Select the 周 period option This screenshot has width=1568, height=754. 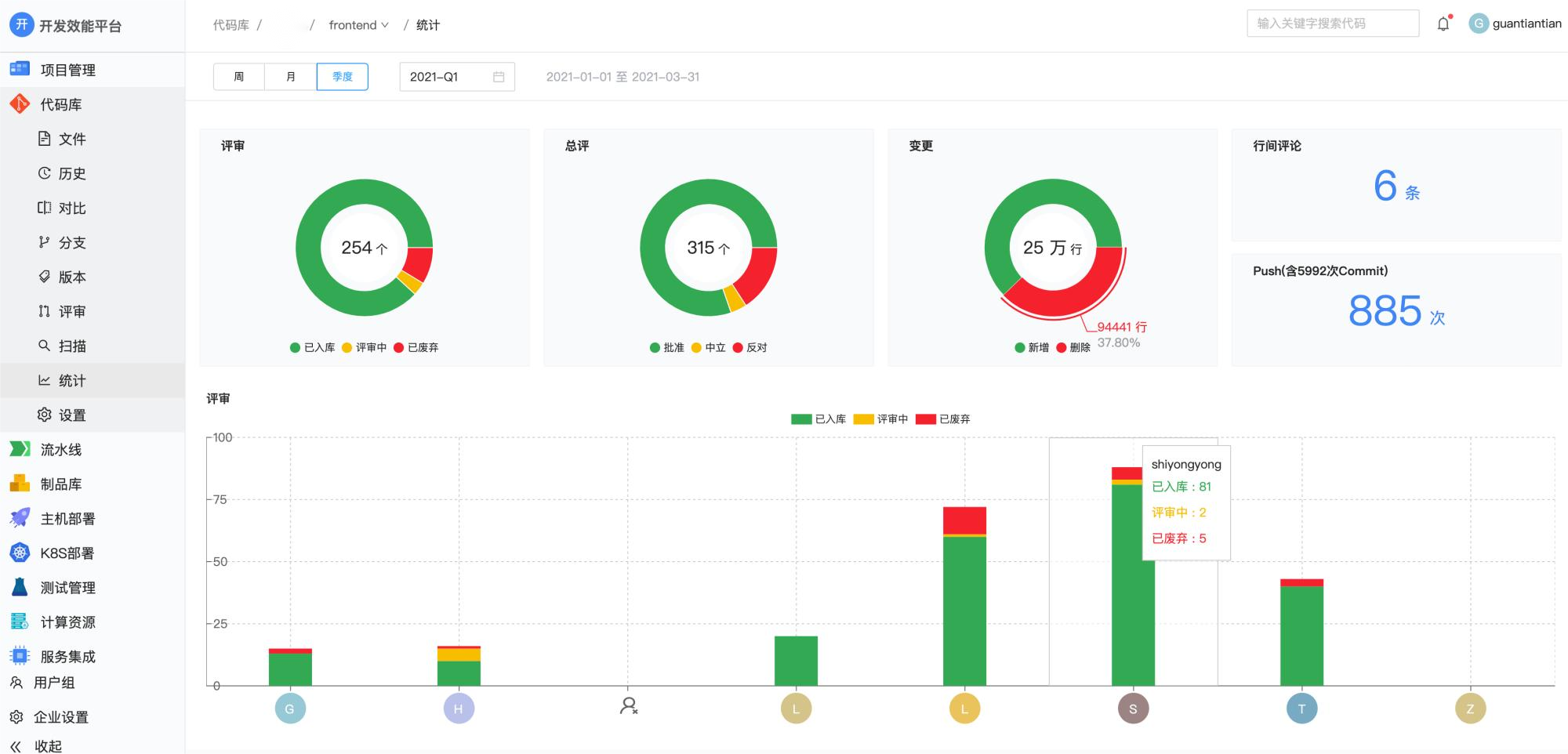coord(238,77)
